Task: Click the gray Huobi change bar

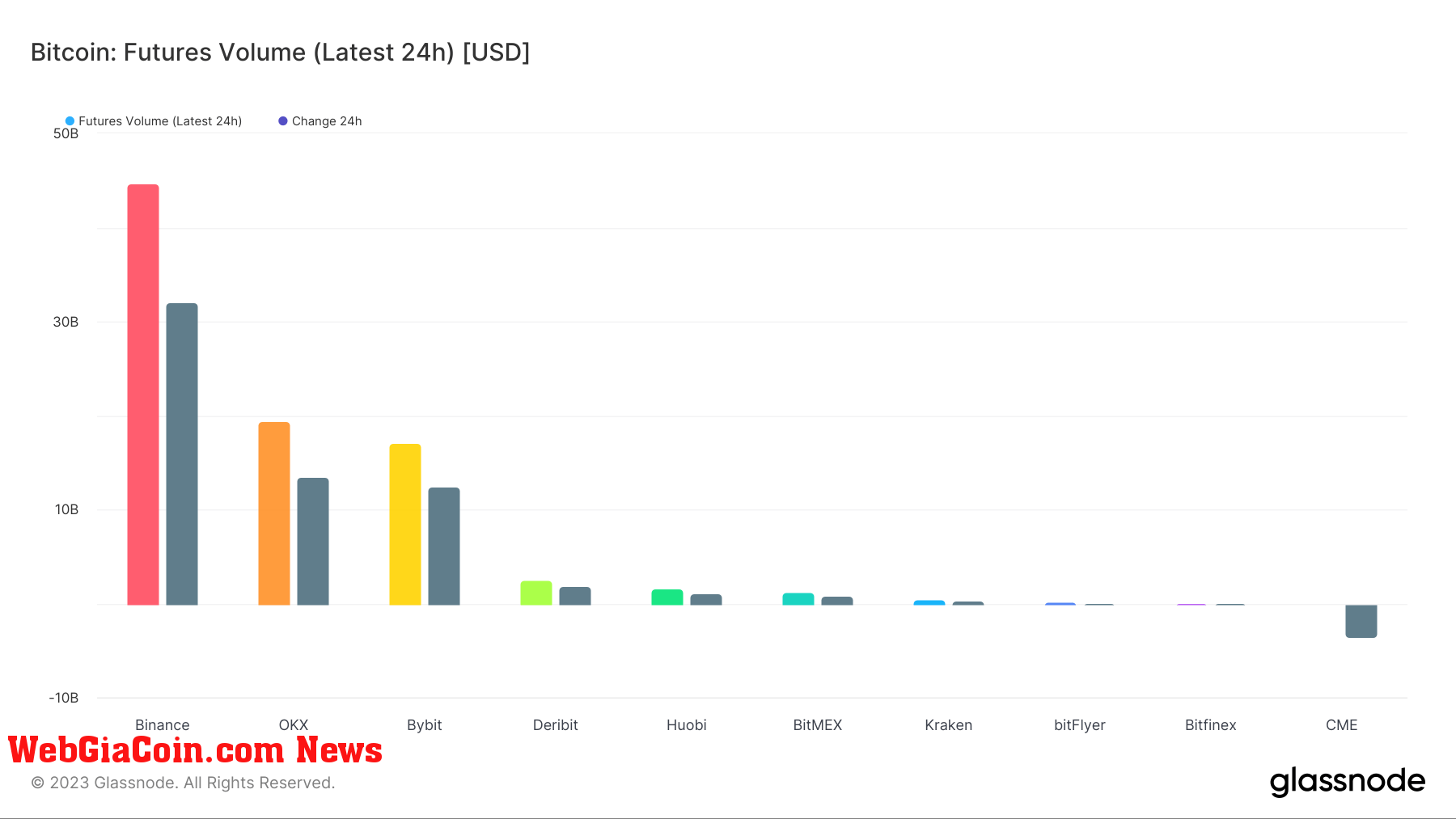Action: coord(706,600)
